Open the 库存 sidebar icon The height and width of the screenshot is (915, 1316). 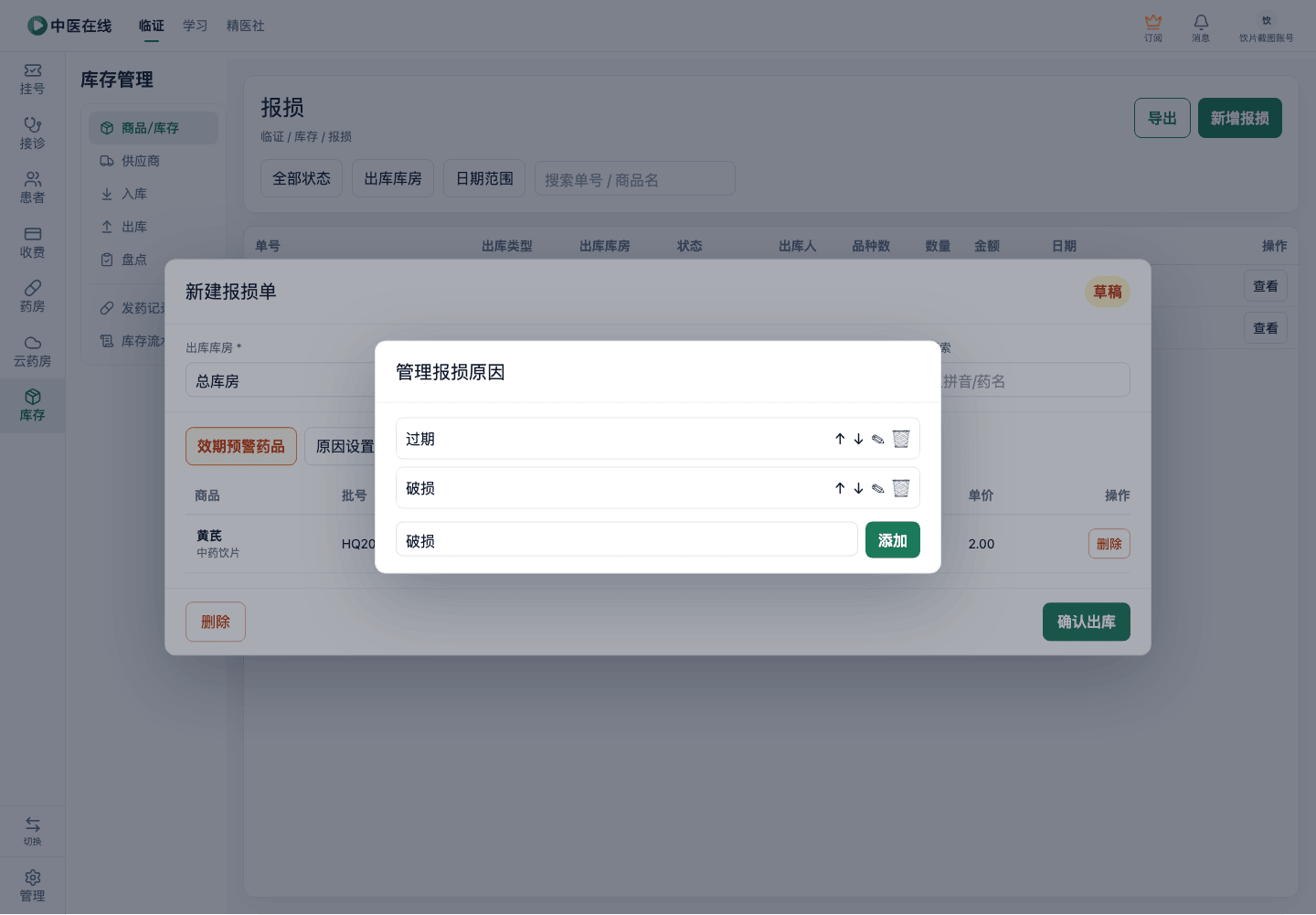point(32,406)
